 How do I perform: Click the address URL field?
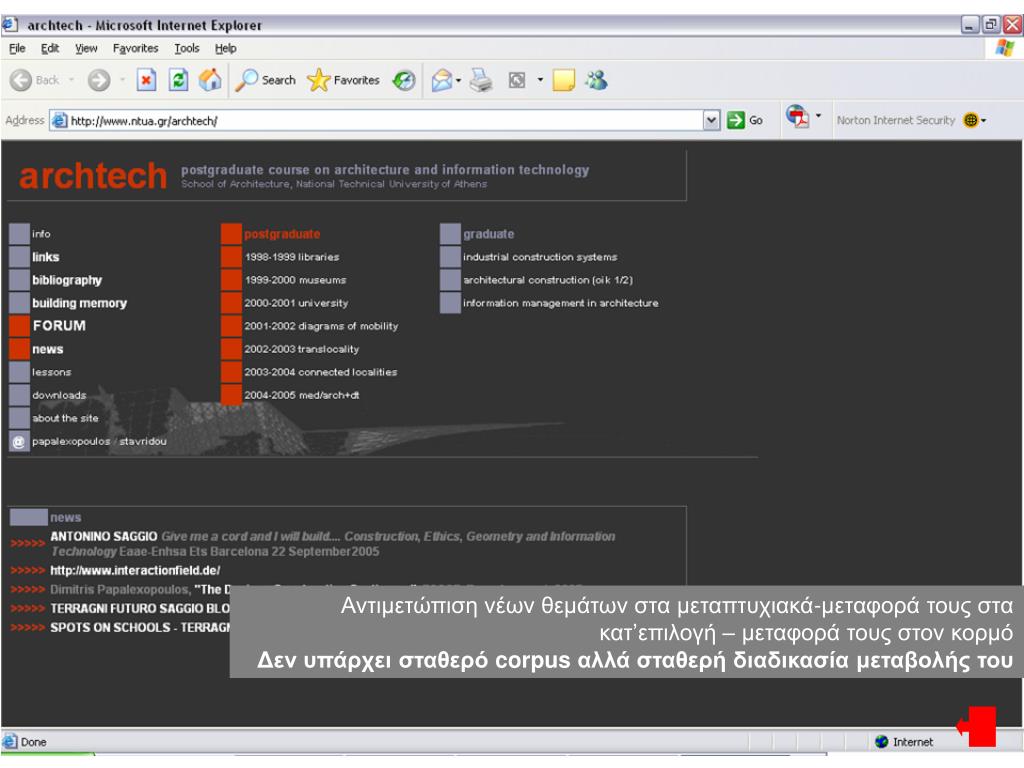pyautogui.click(x=385, y=120)
